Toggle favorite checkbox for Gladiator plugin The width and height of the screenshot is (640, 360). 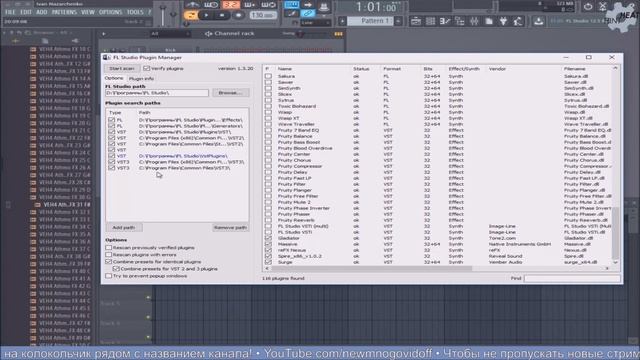pos(268,238)
